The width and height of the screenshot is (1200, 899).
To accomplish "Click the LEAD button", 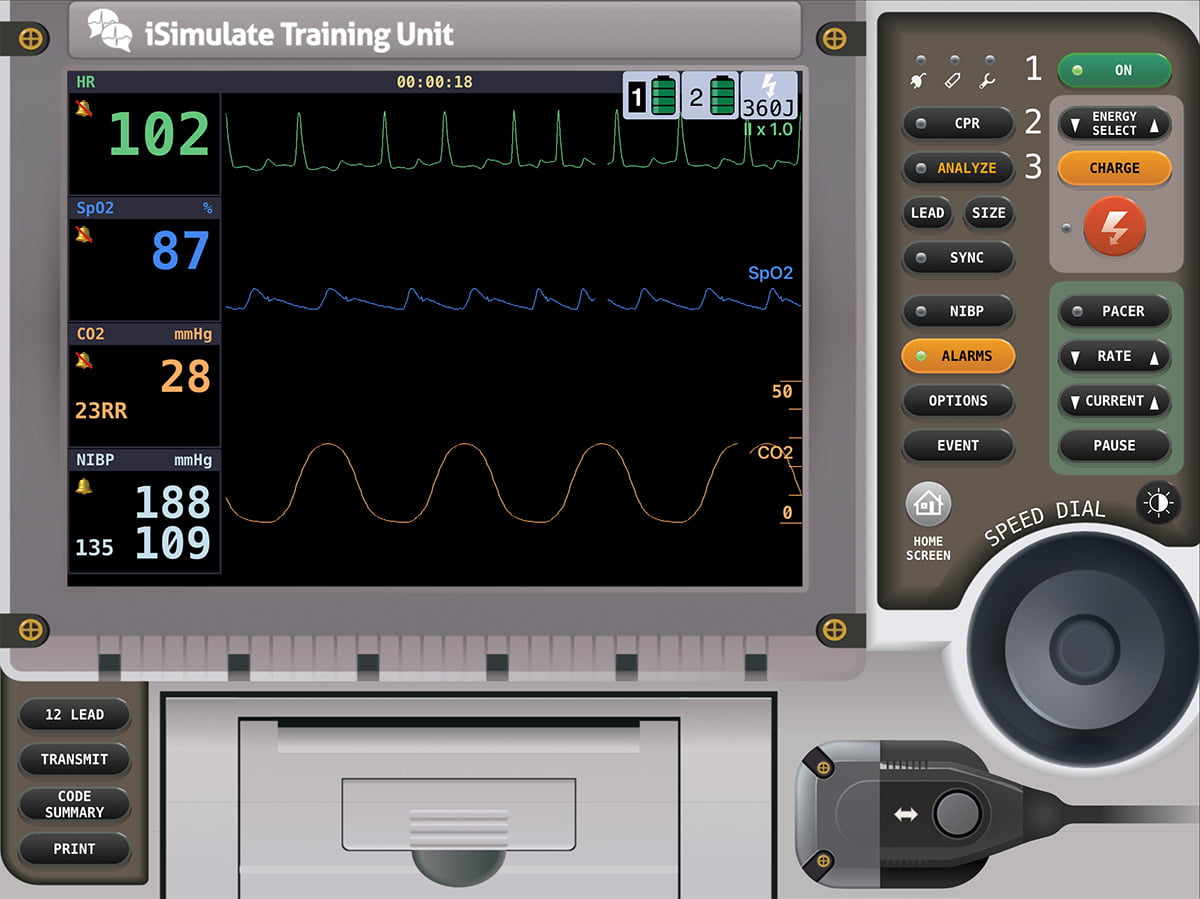I will tap(927, 213).
